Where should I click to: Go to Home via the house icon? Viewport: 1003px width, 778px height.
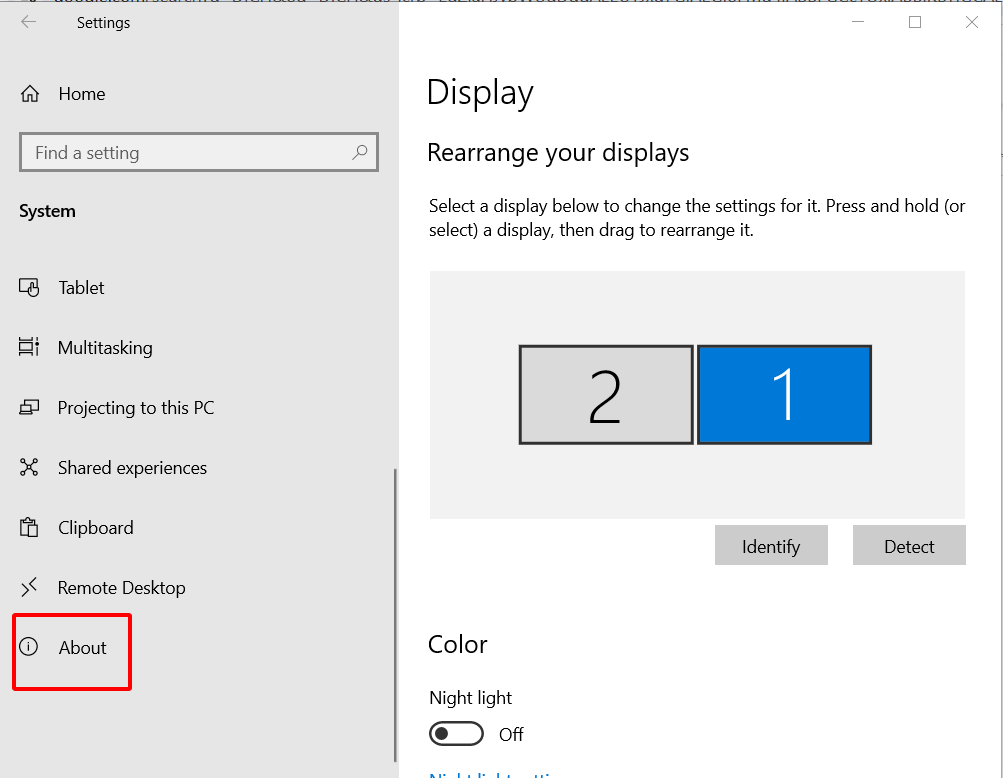(x=30, y=94)
